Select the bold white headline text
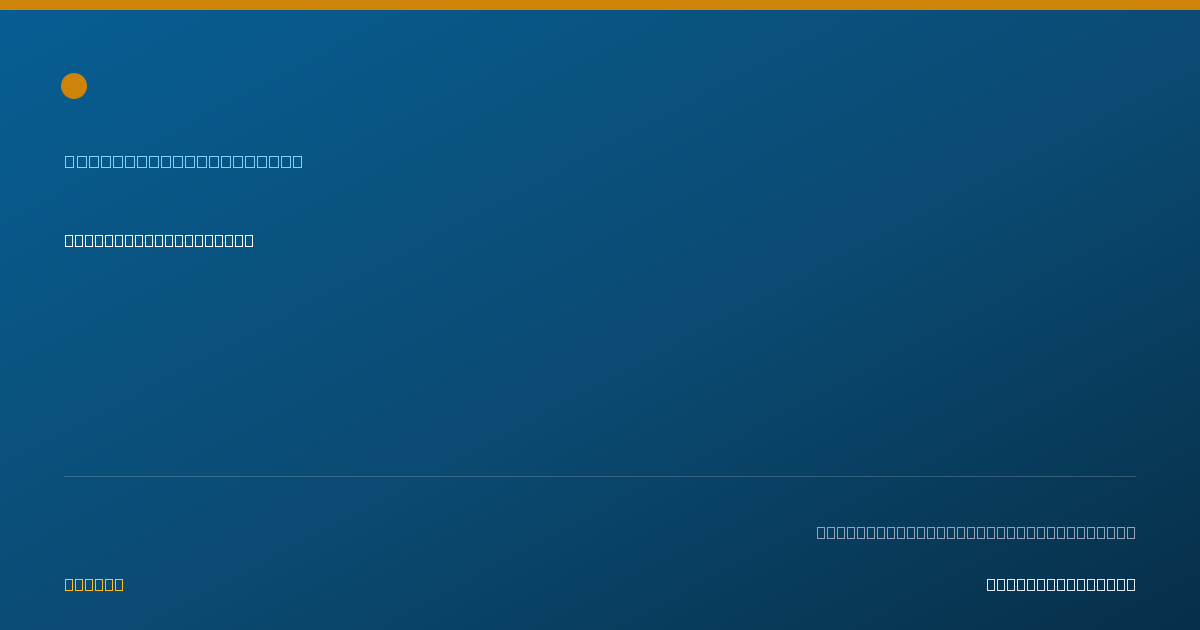The image size is (1200, 630). click(159, 240)
